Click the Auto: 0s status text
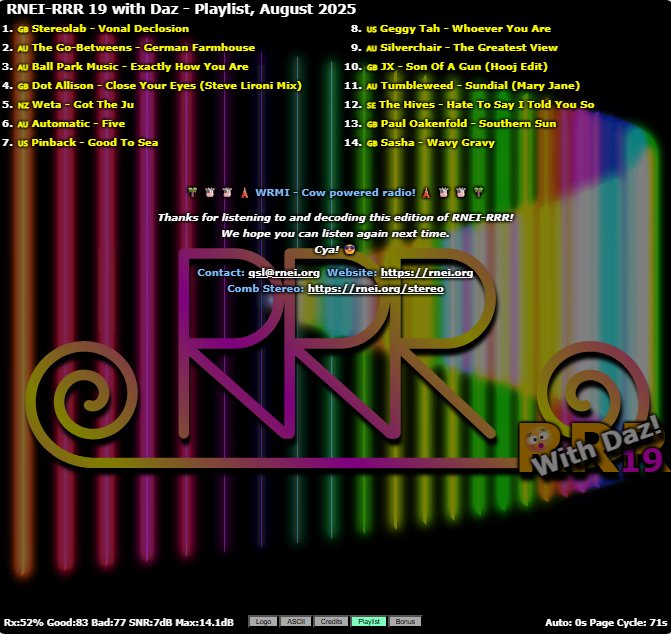 click(565, 622)
